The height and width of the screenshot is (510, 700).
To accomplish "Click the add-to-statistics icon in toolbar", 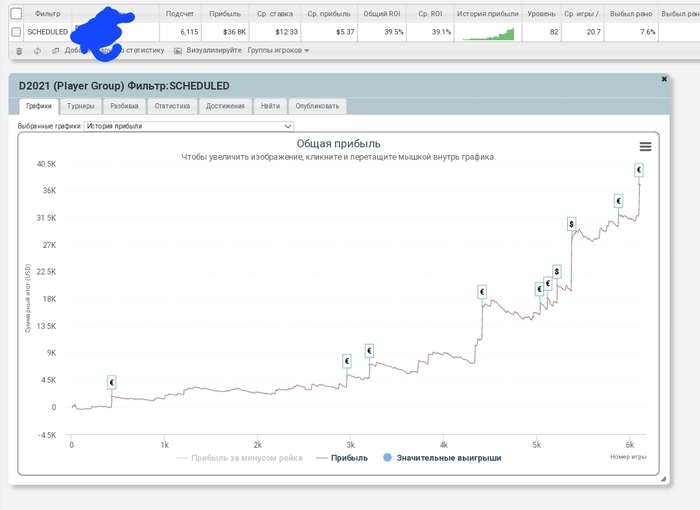I will point(55,50).
